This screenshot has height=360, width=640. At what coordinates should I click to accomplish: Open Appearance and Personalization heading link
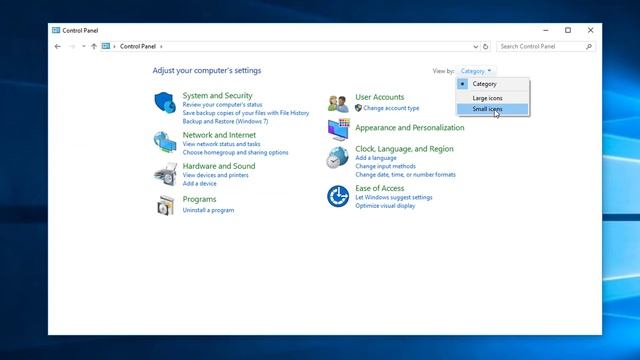409,128
